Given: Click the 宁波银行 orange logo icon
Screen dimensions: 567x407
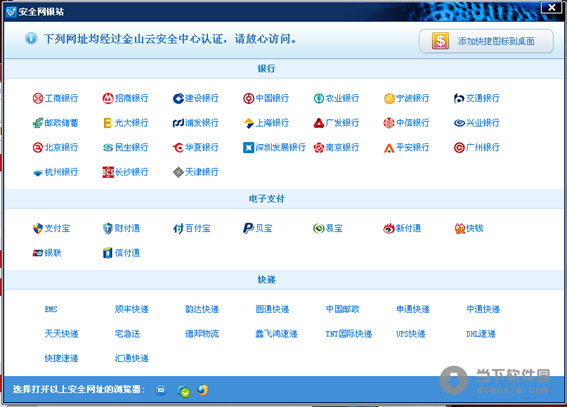Looking at the screenshot, I should (x=389, y=98).
